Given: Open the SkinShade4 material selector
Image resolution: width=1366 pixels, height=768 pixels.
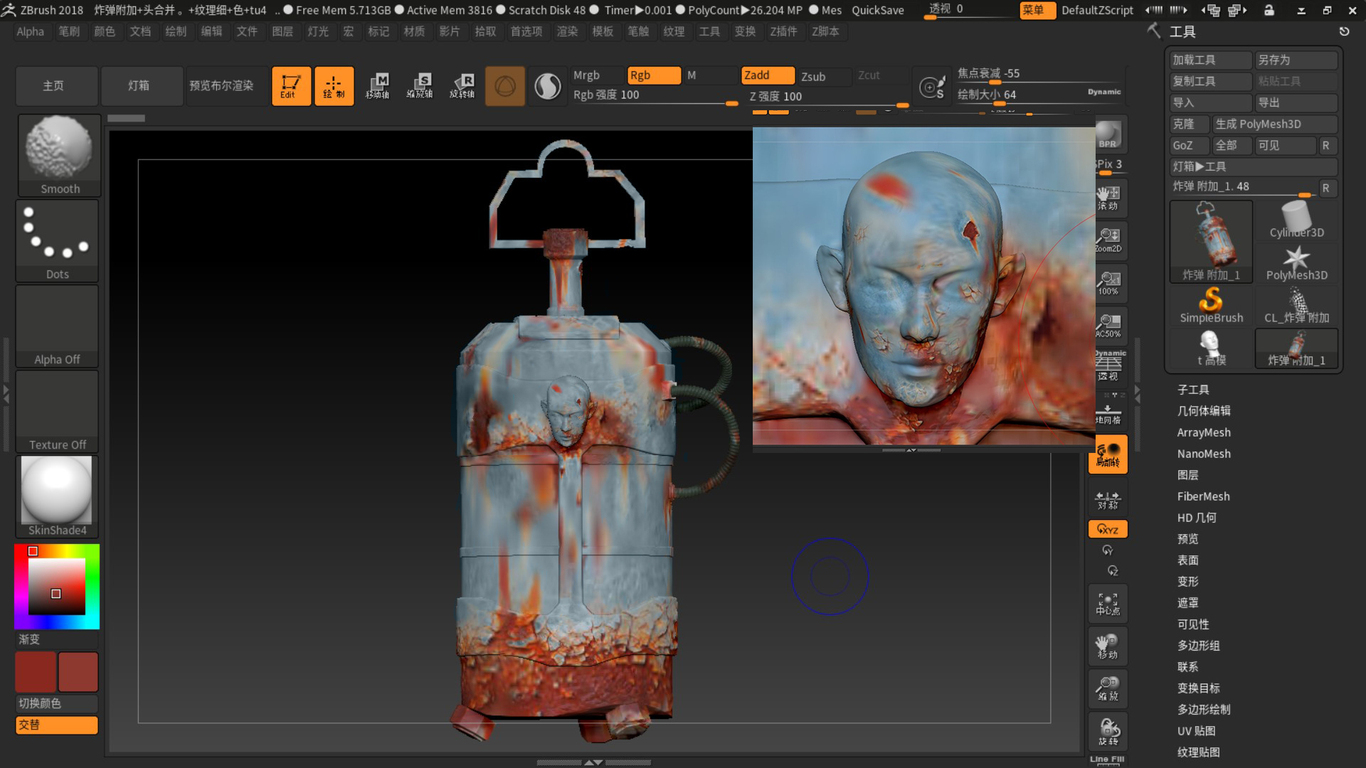Looking at the screenshot, I should click(58, 497).
